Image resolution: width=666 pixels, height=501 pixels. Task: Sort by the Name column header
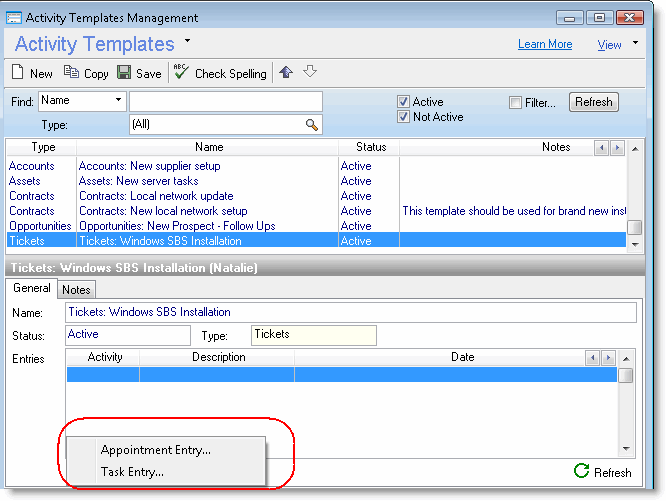(x=208, y=147)
